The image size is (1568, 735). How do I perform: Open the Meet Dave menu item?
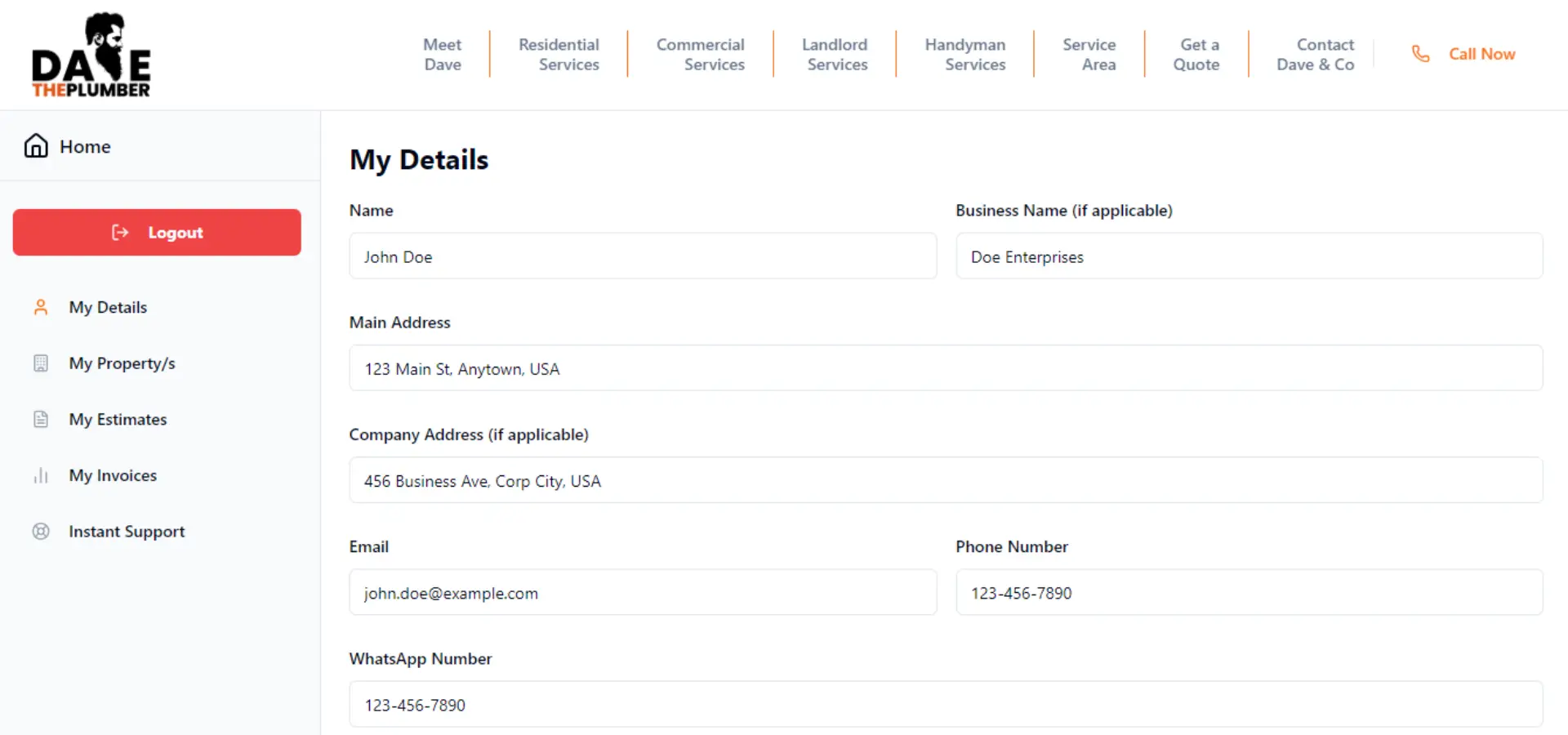coord(442,55)
